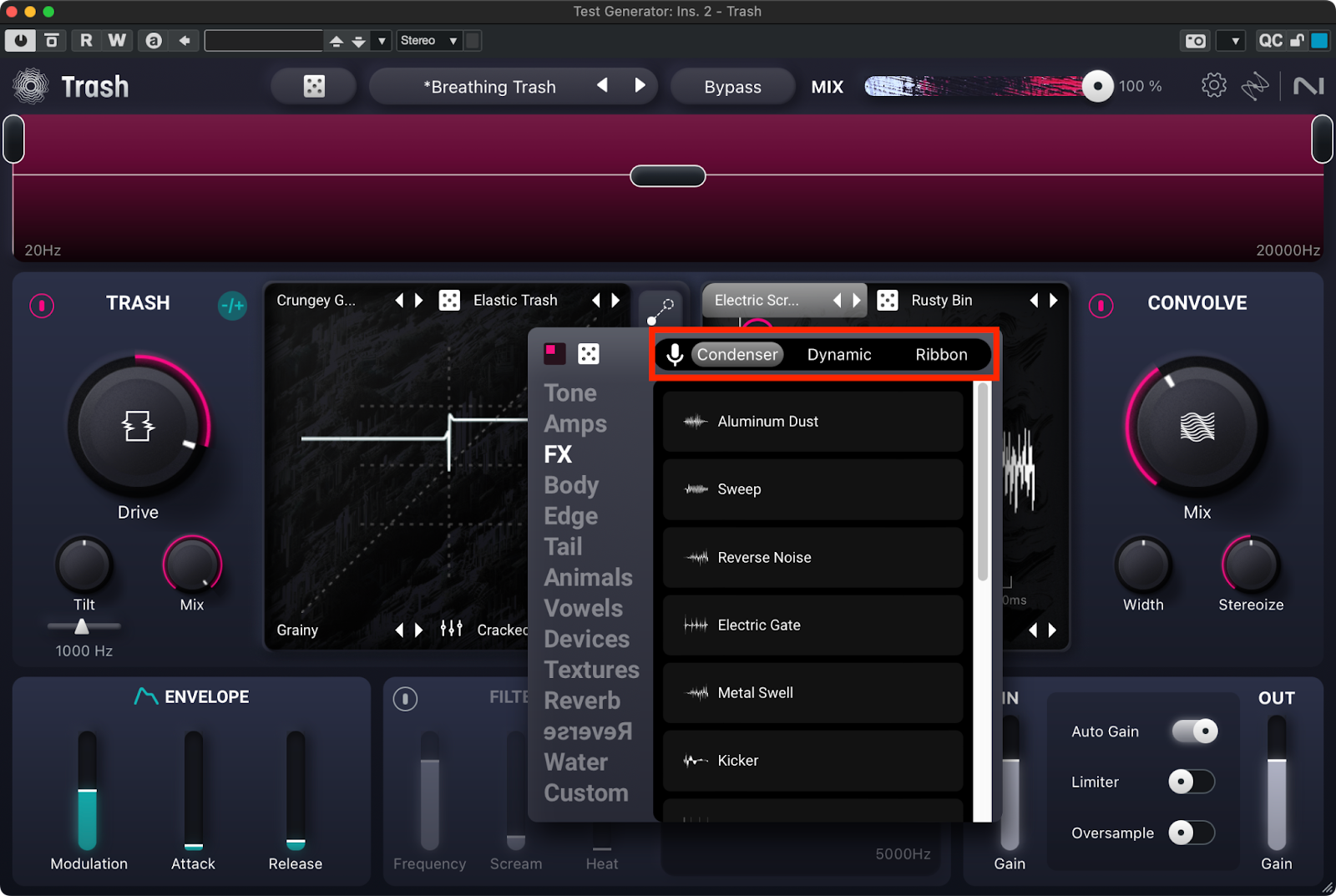Open the Tone impulse category

(x=570, y=392)
